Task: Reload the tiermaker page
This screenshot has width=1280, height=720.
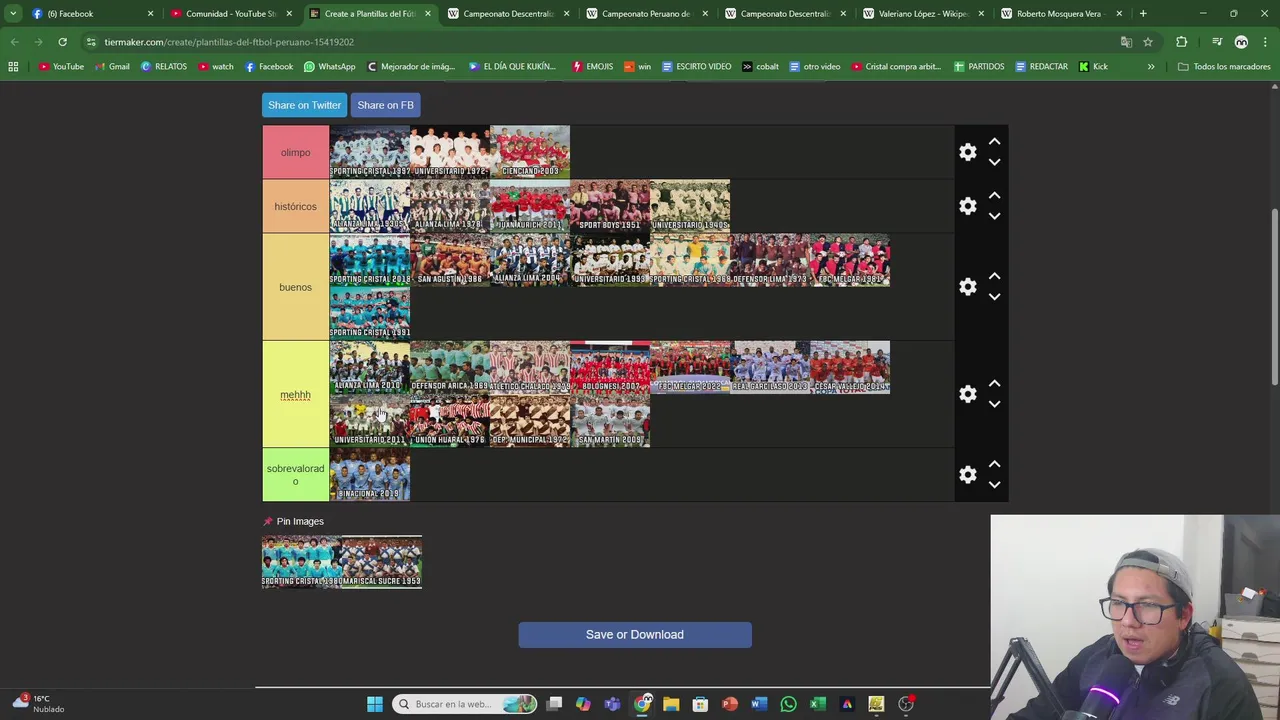Action: pyautogui.click(x=62, y=42)
